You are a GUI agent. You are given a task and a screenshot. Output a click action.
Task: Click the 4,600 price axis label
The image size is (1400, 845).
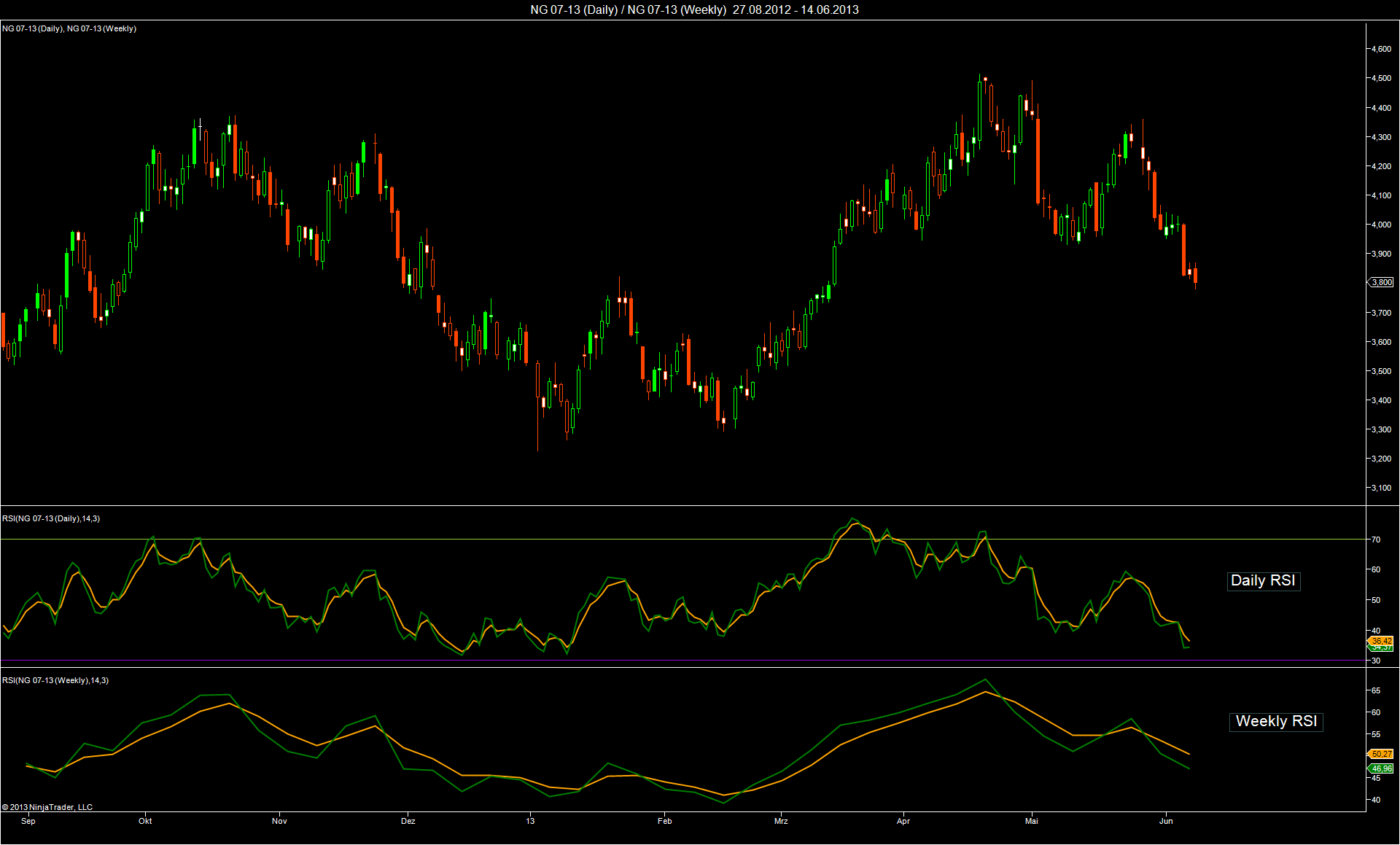click(1381, 49)
